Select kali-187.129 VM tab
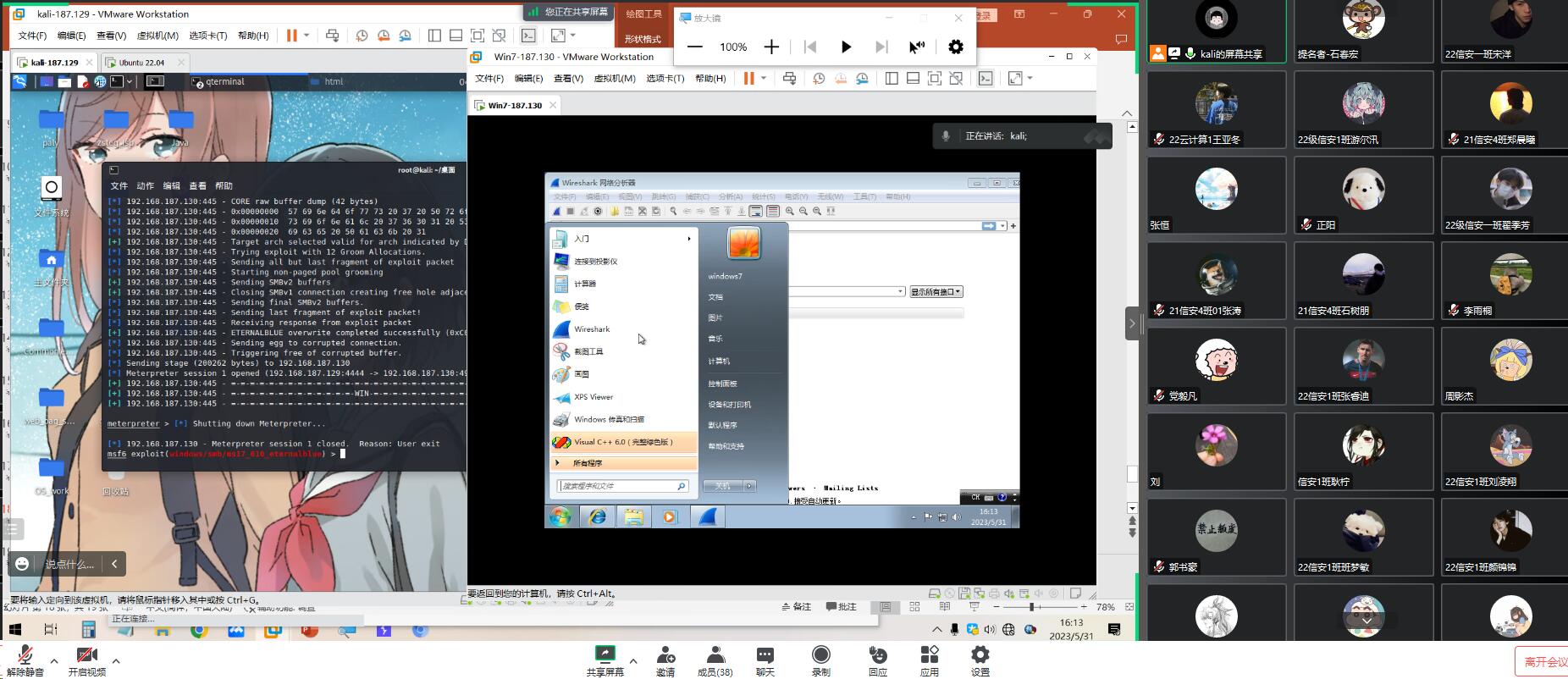Image resolution: width=1568 pixels, height=679 pixels. tap(54, 62)
